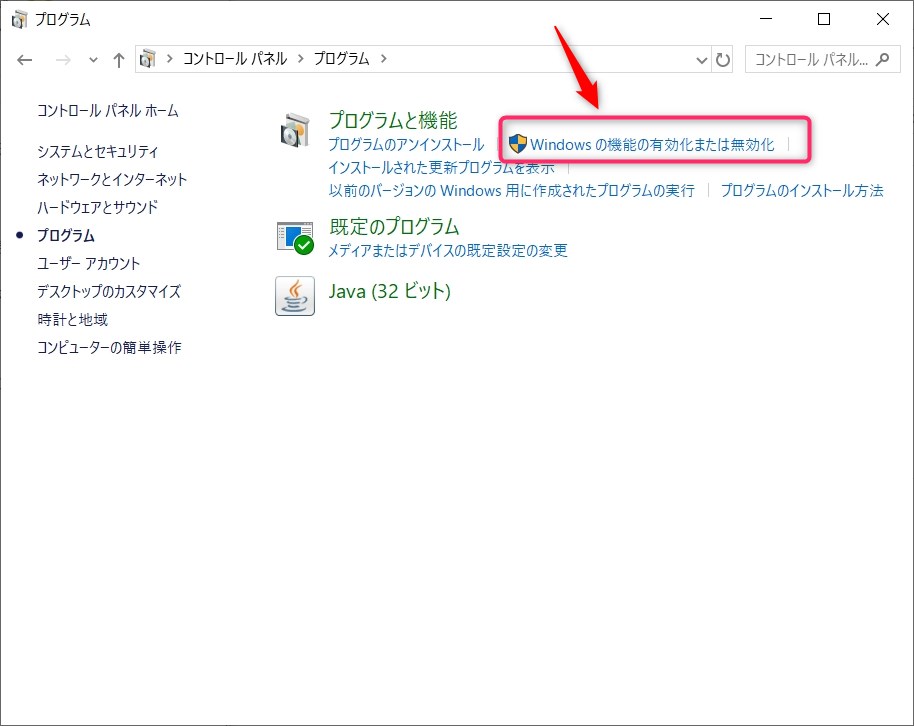Open 時計と地域 in sidebar
This screenshot has width=914, height=726.
pos(73,320)
